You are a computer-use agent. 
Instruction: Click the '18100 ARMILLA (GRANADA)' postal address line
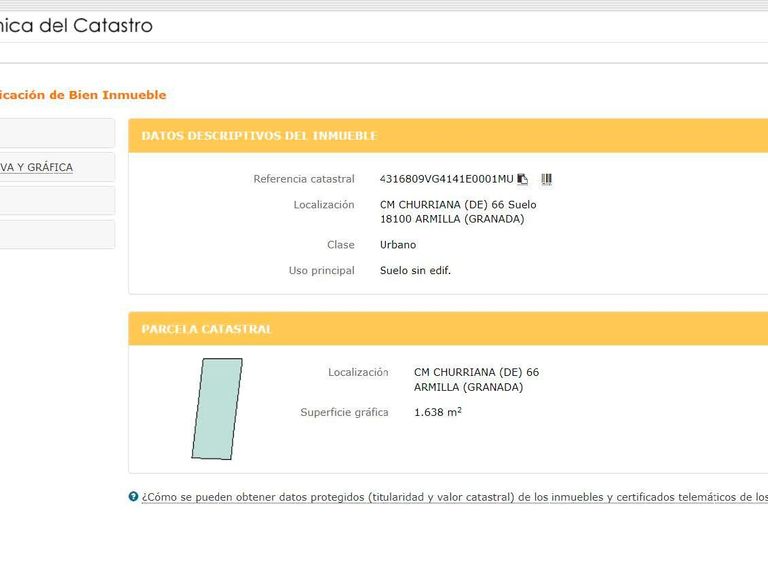[x=452, y=219]
